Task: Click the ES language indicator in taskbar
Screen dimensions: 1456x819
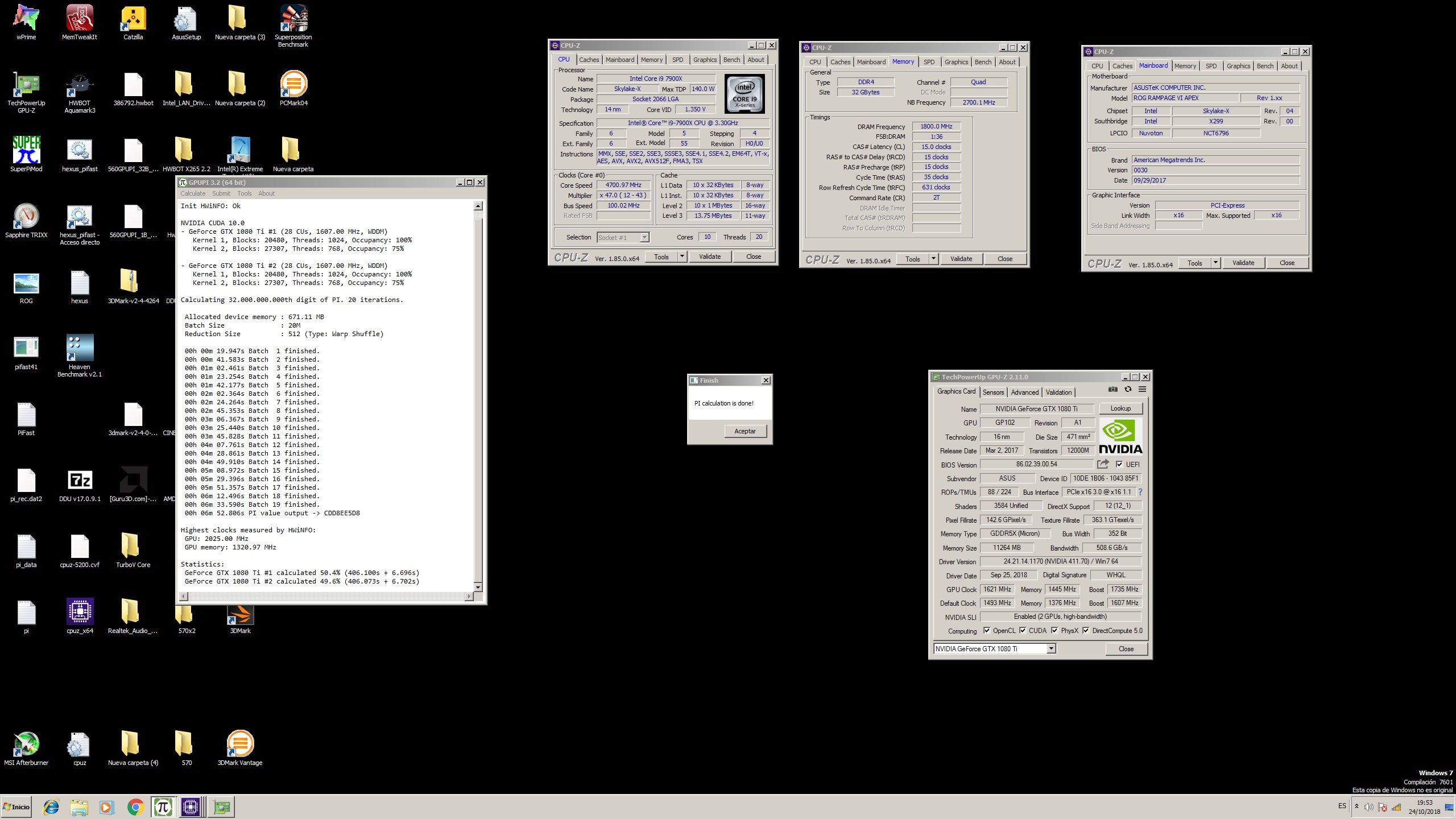Action: click(x=1342, y=806)
